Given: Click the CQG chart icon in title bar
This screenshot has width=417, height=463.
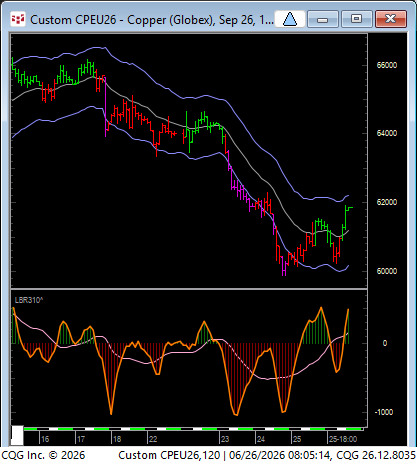Looking at the screenshot, I should (x=18, y=19).
